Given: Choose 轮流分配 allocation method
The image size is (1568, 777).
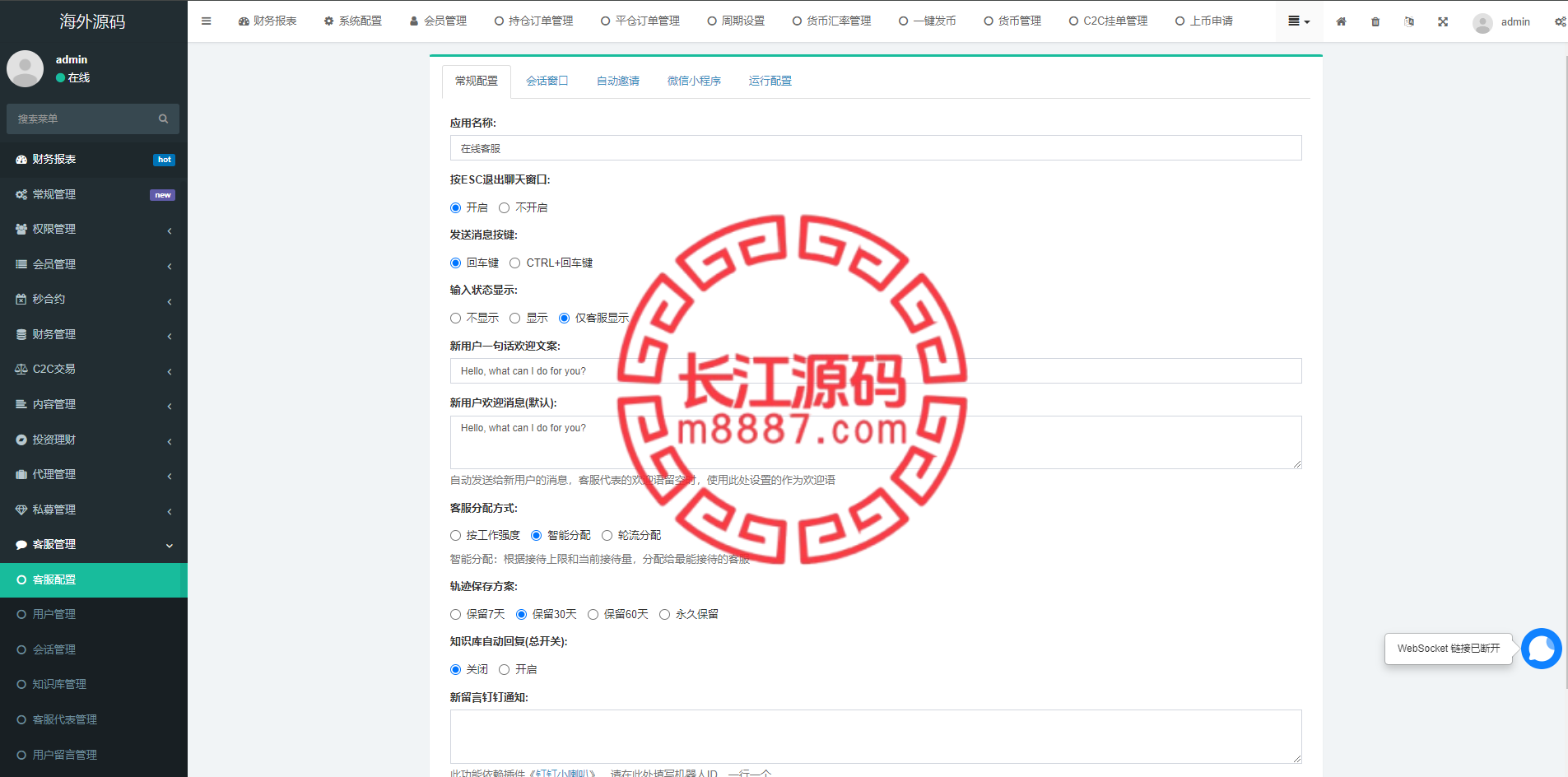Looking at the screenshot, I should 607,536.
